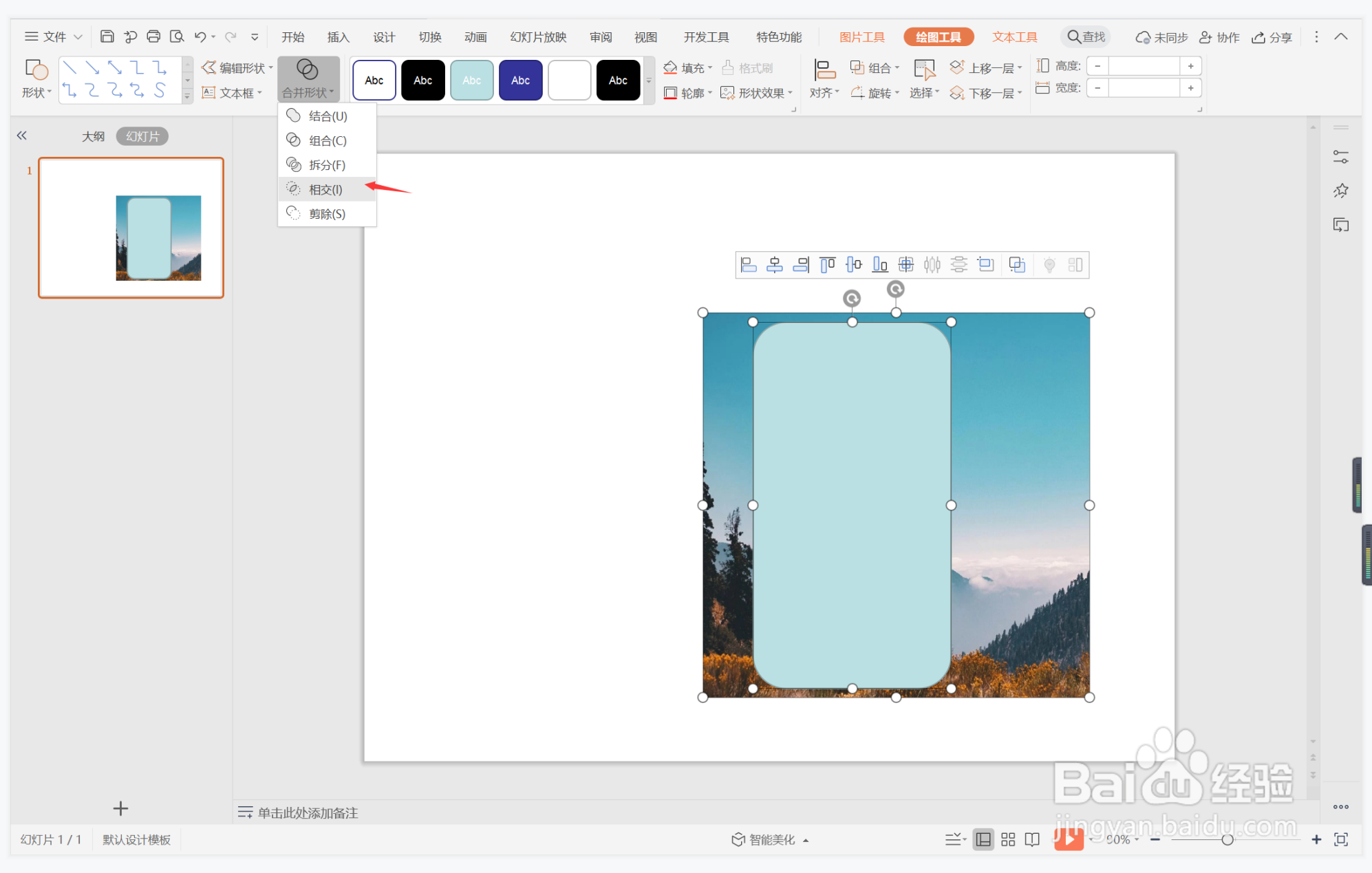
Task: Align objects to bottom in floating toolbar
Action: [x=880, y=265]
